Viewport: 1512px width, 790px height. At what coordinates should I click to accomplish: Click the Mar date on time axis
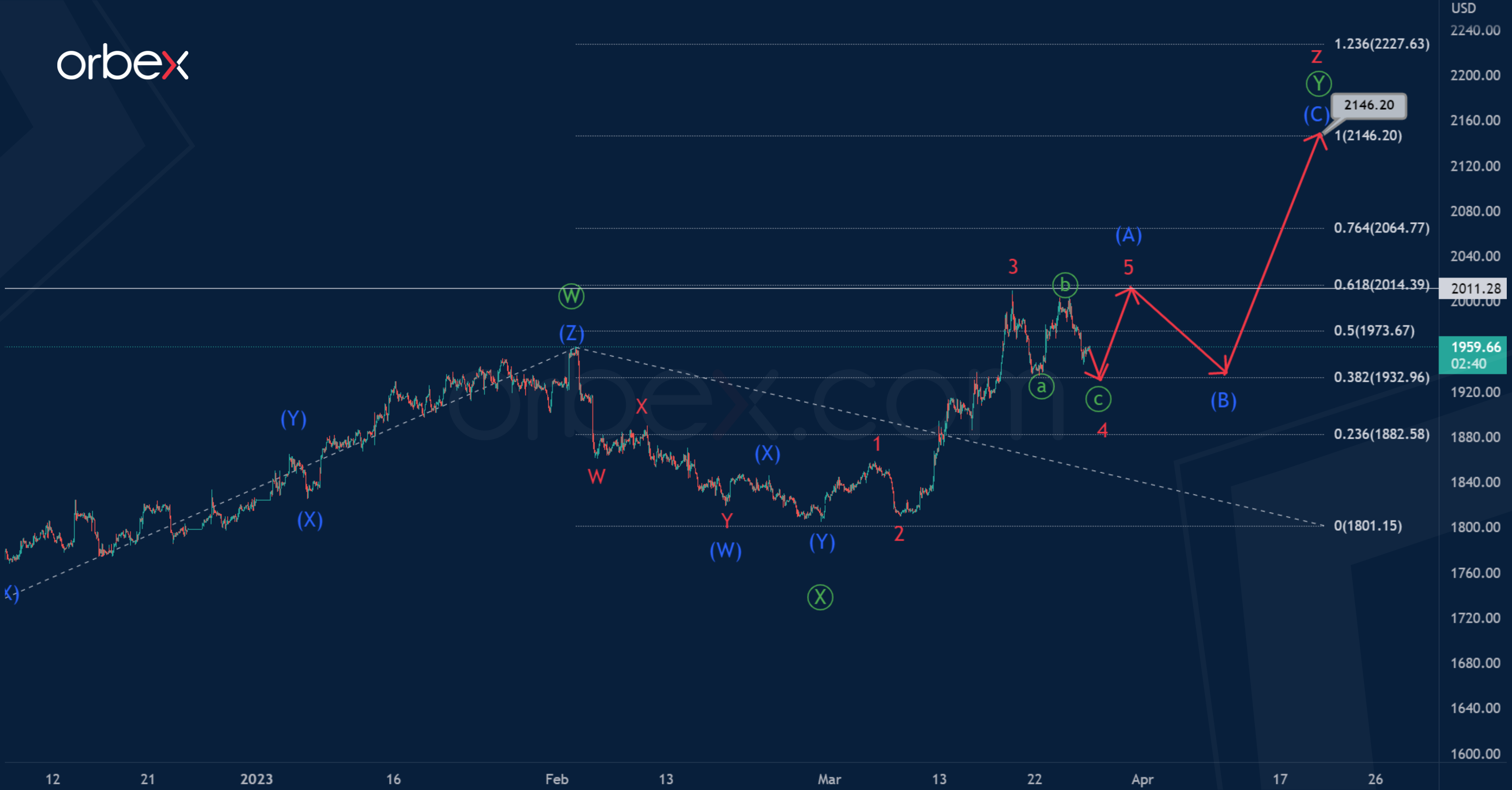click(829, 779)
